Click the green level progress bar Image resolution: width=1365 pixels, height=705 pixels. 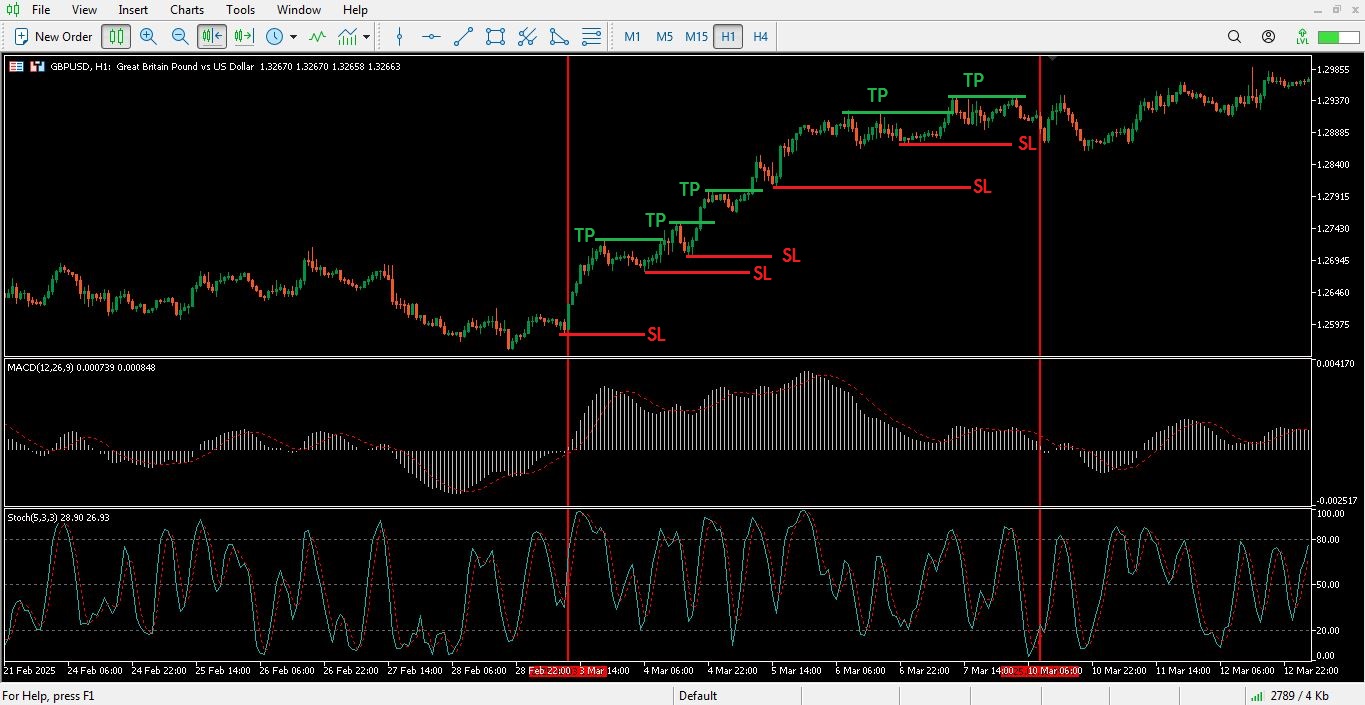[x=1335, y=37]
